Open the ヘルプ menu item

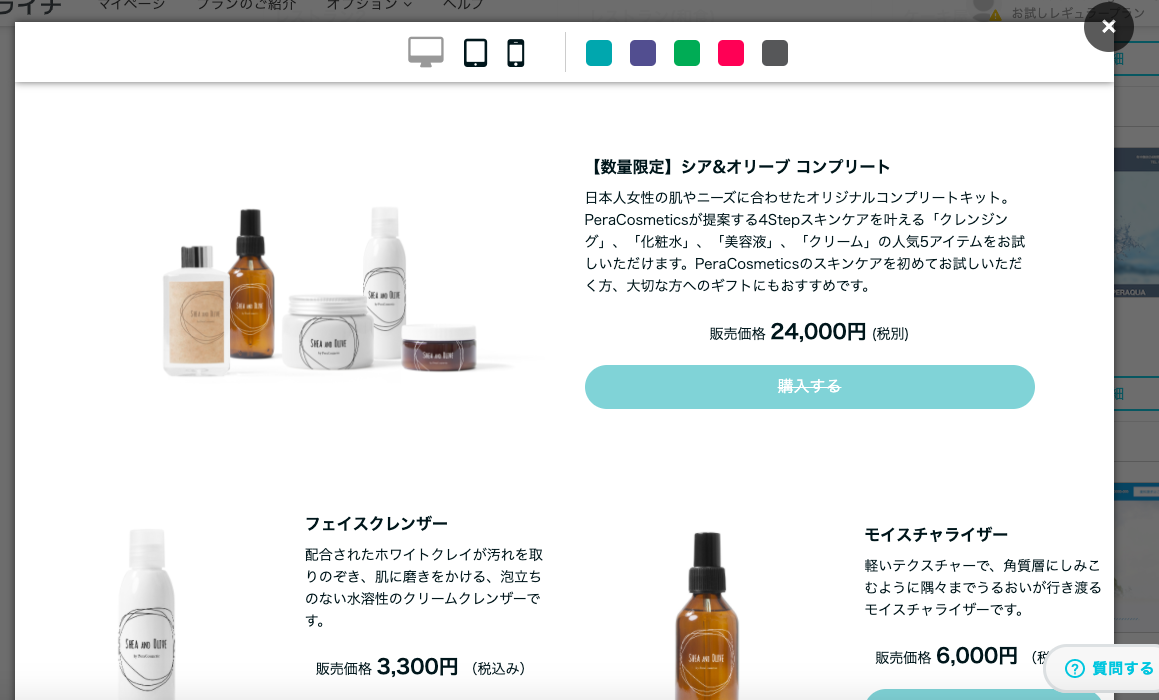click(x=463, y=5)
